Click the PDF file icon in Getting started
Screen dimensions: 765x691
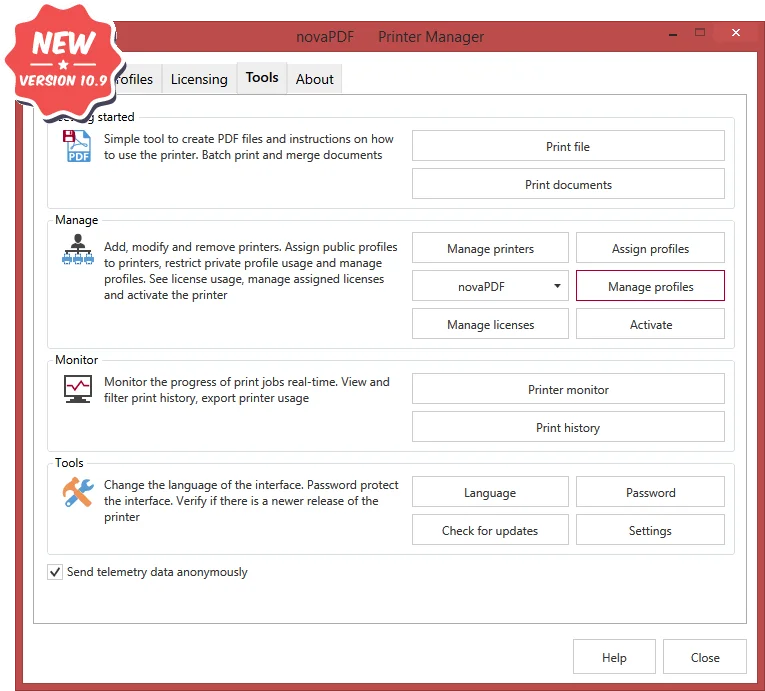(x=77, y=146)
